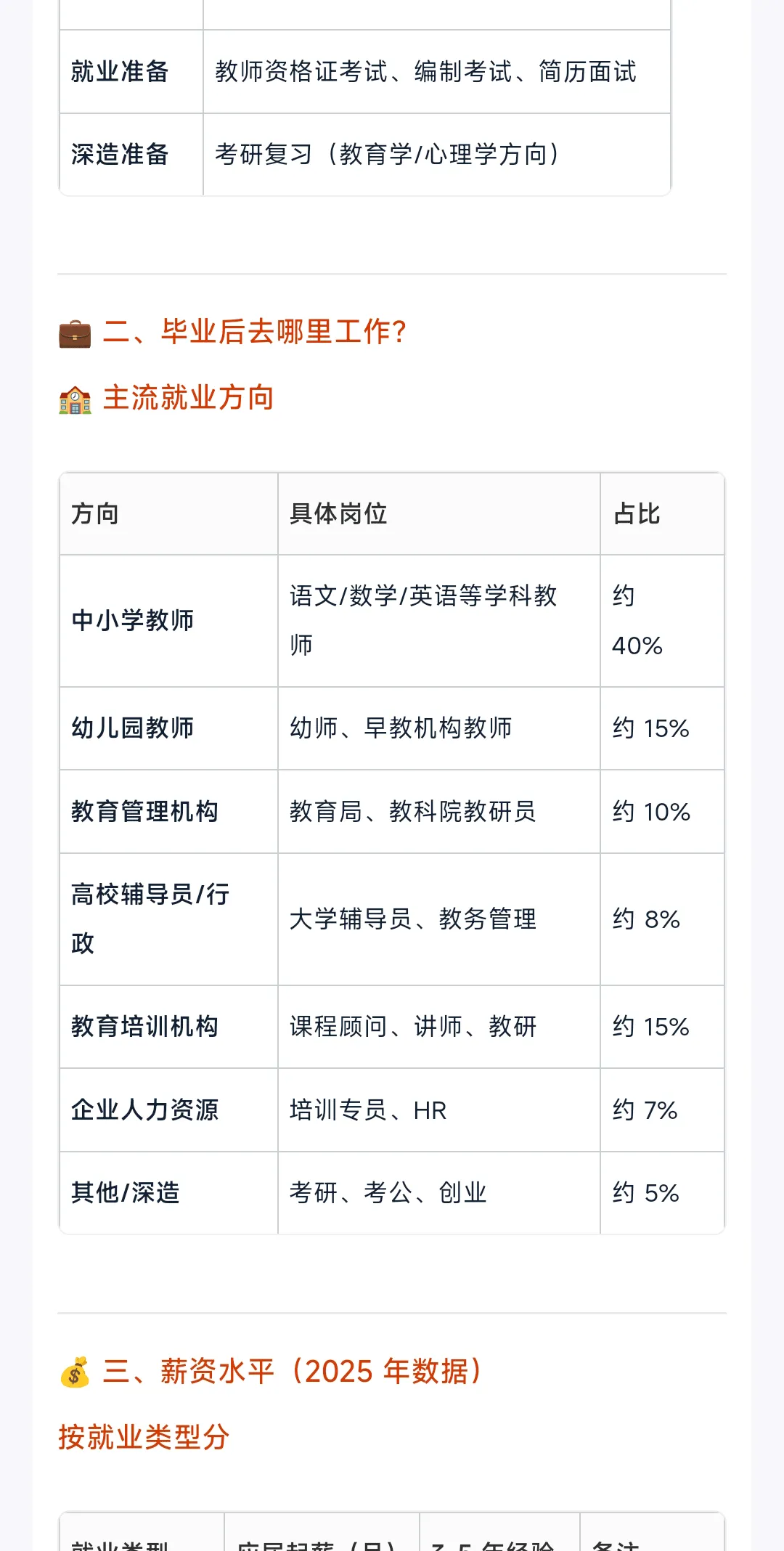Click the 约 40% percentage cell
Screen dimensions: 784x1551
tap(662, 621)
